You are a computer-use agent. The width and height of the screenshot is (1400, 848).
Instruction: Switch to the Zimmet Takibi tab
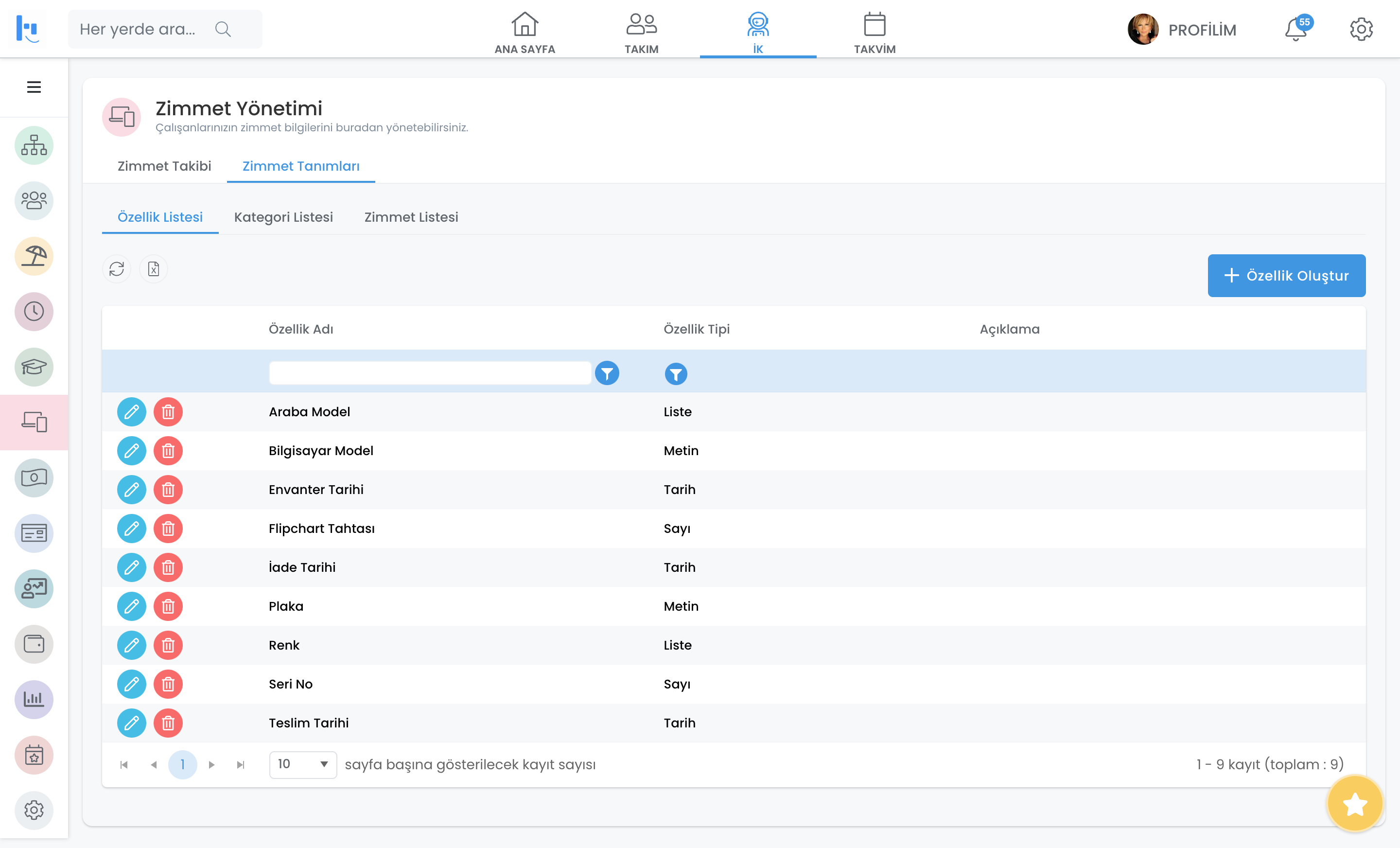(x=164, y=166)
